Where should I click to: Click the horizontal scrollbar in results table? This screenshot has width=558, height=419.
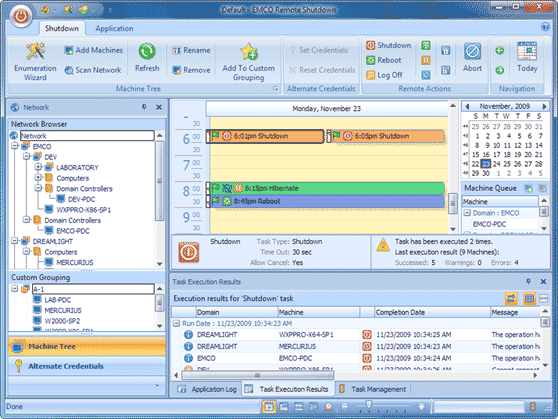258,375
